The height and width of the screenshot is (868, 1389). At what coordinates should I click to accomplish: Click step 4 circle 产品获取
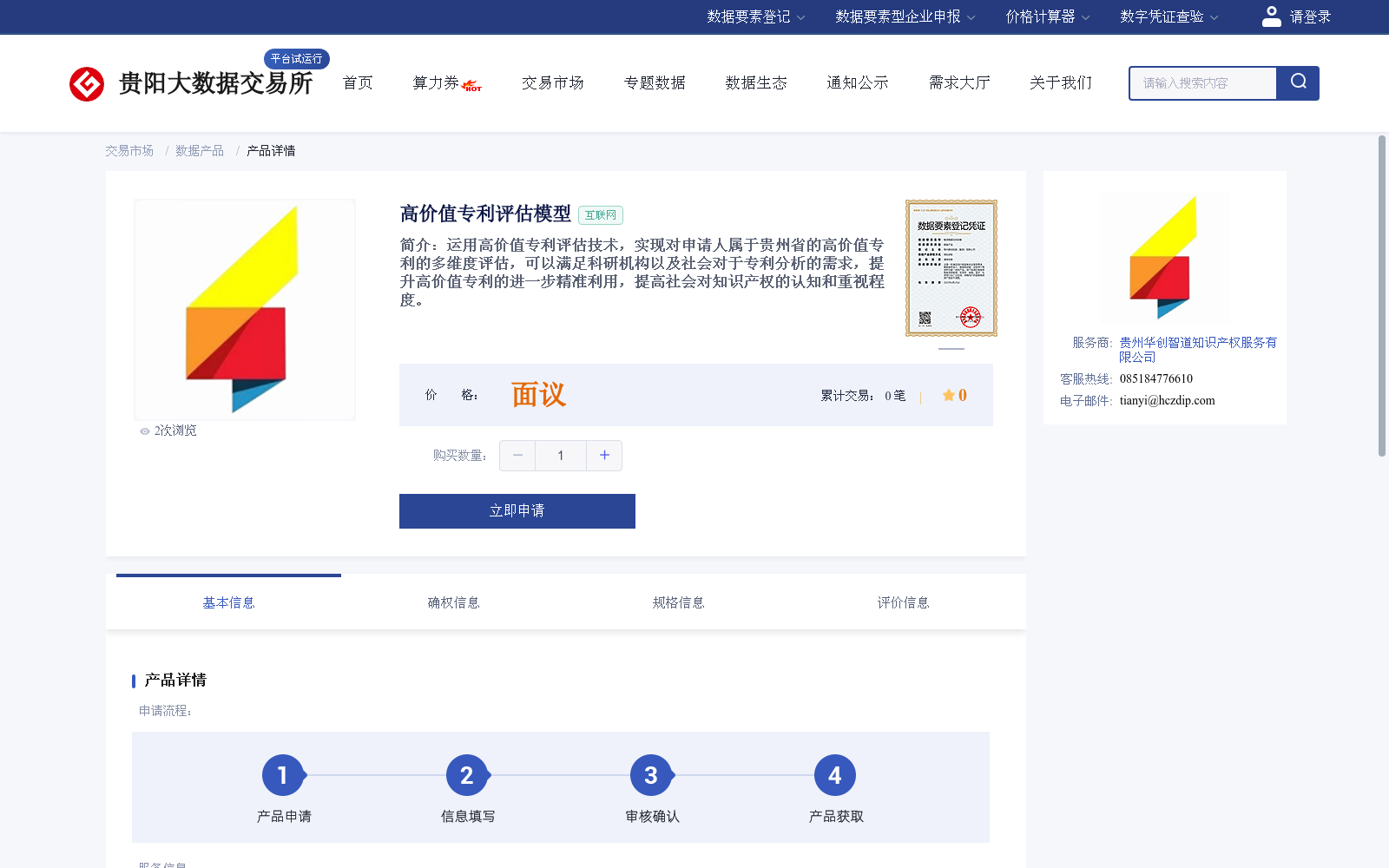pos(835,775)
